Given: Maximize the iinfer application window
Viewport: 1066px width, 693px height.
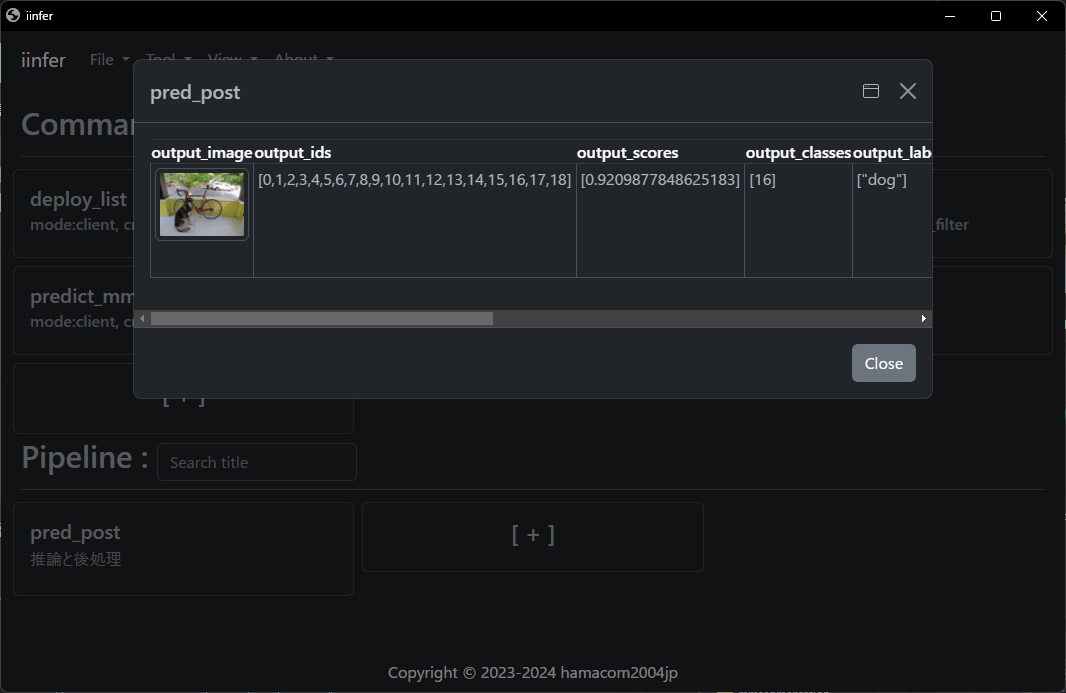Looking at the screenshot, I should pos(995,16).
